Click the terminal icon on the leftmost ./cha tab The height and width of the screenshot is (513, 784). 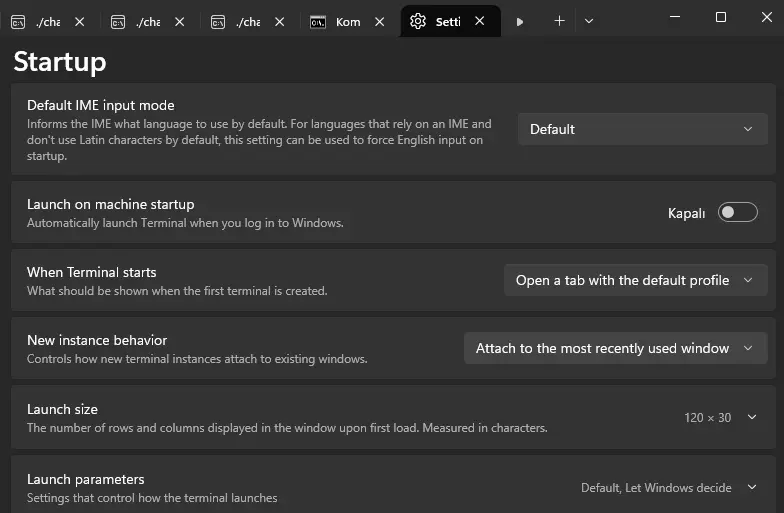pyautogui.click(x=18, y=21)
